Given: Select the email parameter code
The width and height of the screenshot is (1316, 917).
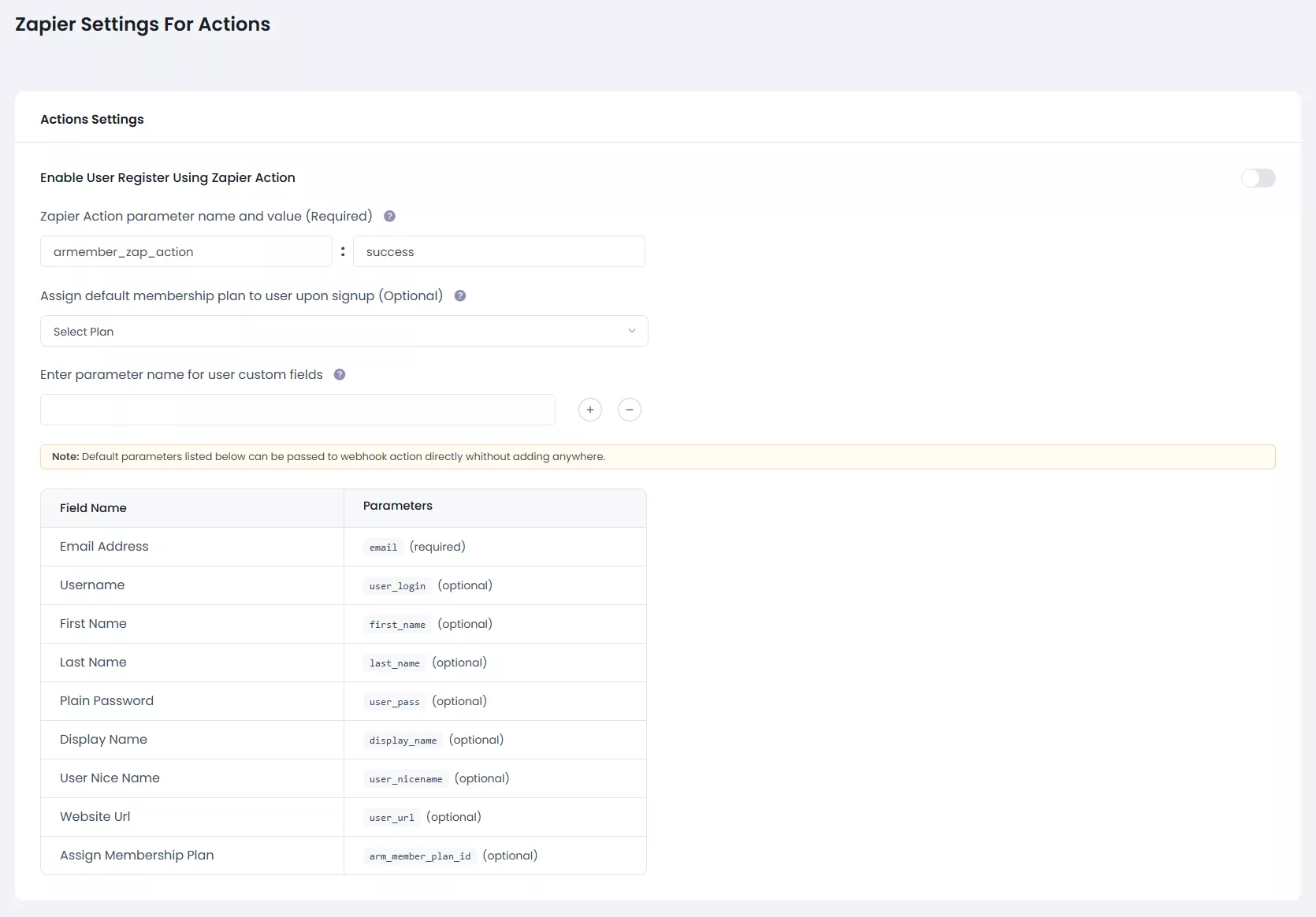Looking at the screenshot, I should click(383, 547).
